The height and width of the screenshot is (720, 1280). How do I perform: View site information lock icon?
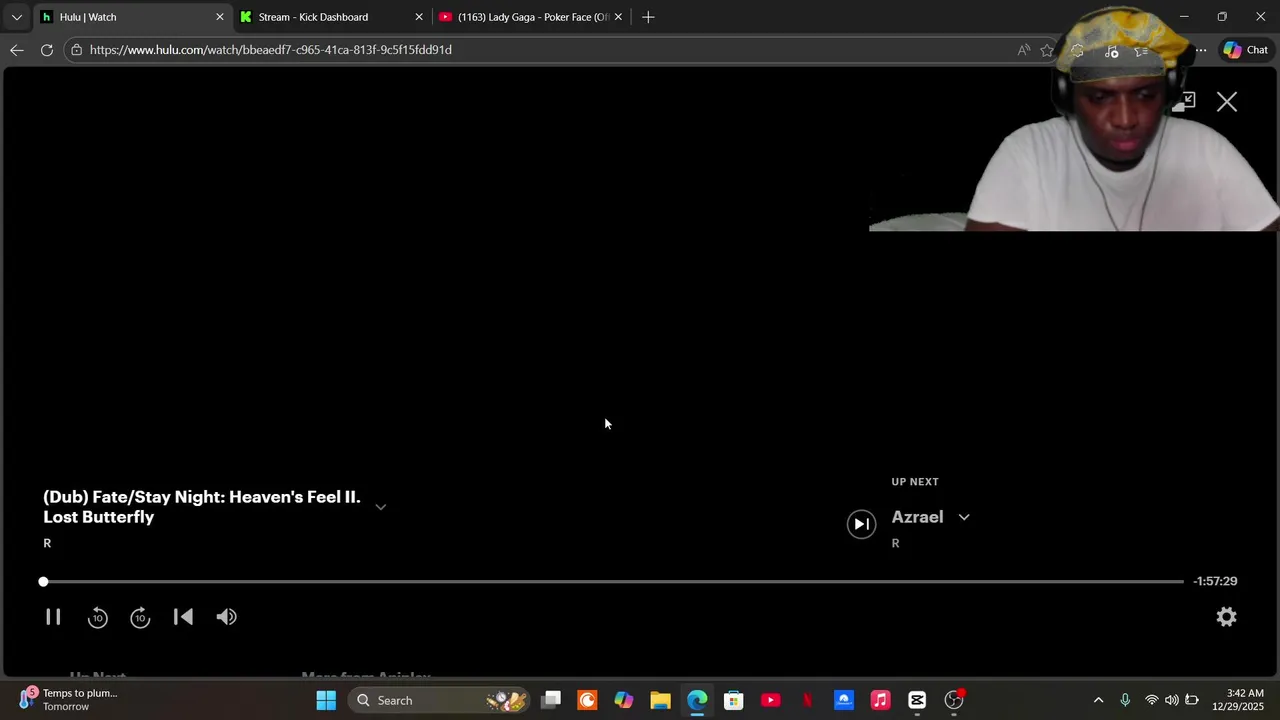coord(76,50)
